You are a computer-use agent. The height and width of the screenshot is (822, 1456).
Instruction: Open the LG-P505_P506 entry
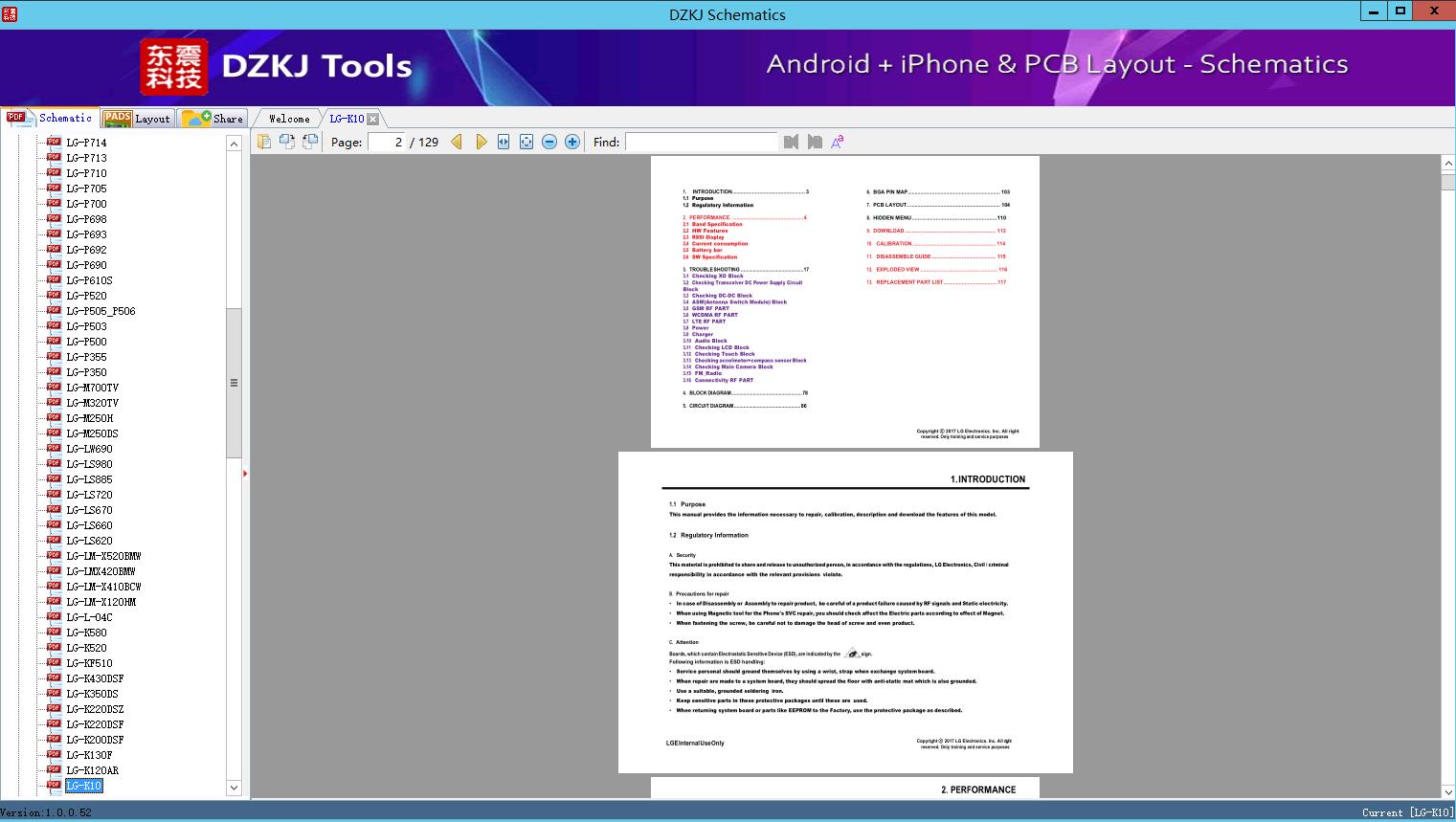101,311
